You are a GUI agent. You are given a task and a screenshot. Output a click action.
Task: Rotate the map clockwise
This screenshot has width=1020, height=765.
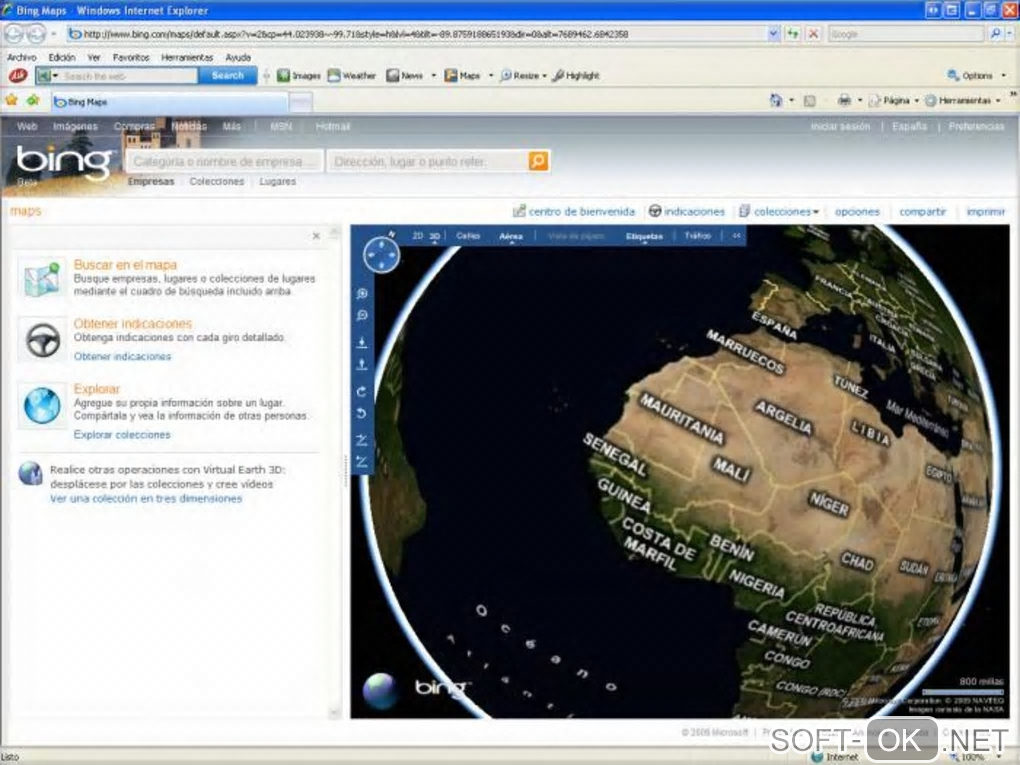click(x=362, y=391)
